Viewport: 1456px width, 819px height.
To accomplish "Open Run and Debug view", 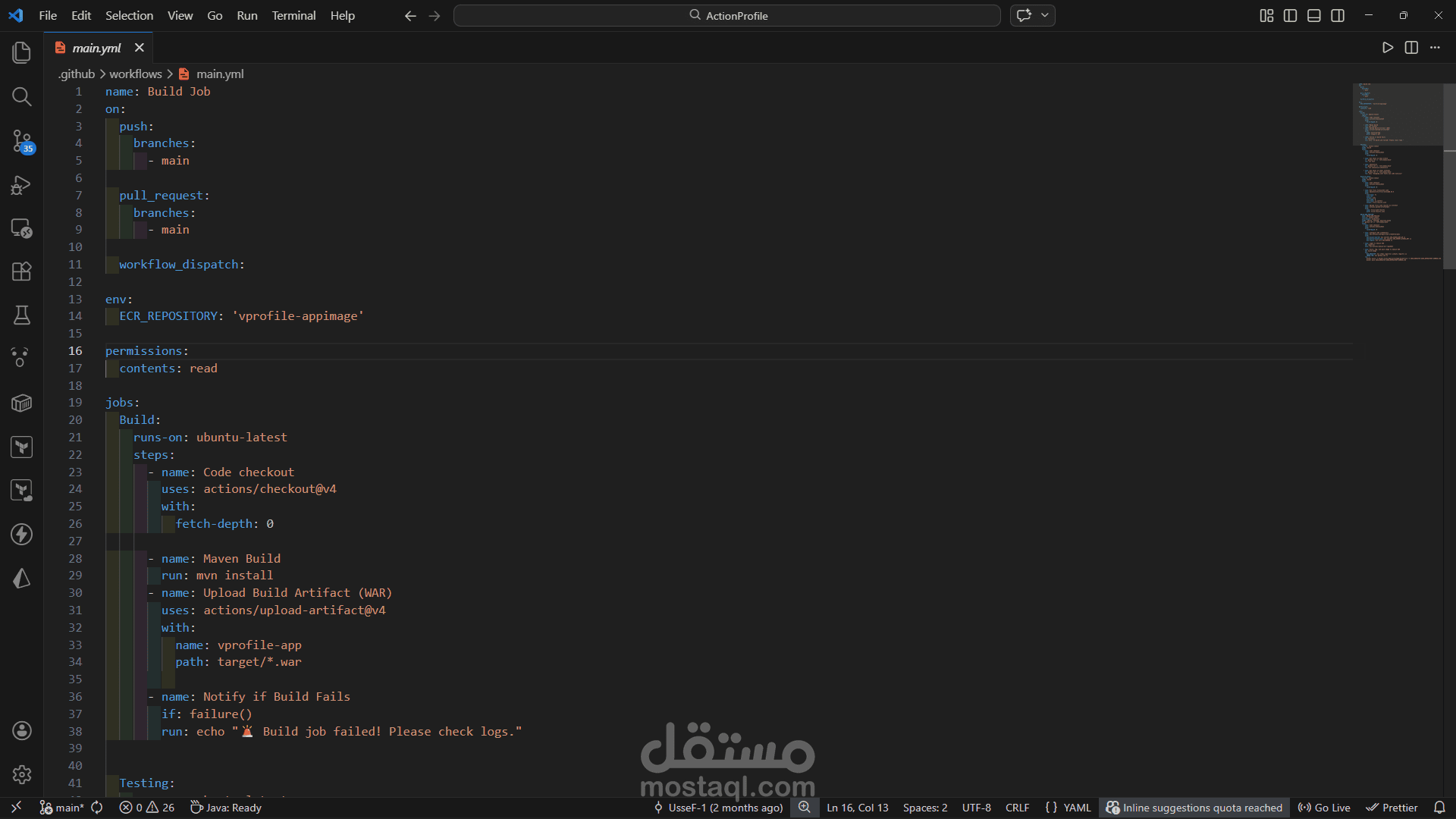I will [x=21, y=184].
